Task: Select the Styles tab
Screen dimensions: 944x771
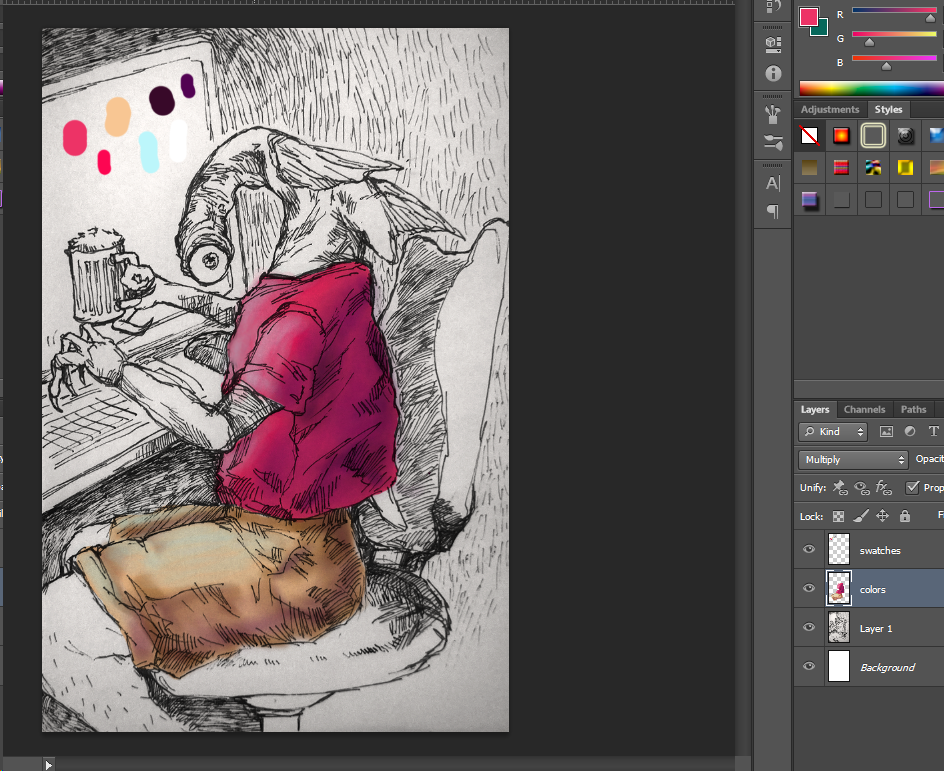Action: click(x=888, y=110)
